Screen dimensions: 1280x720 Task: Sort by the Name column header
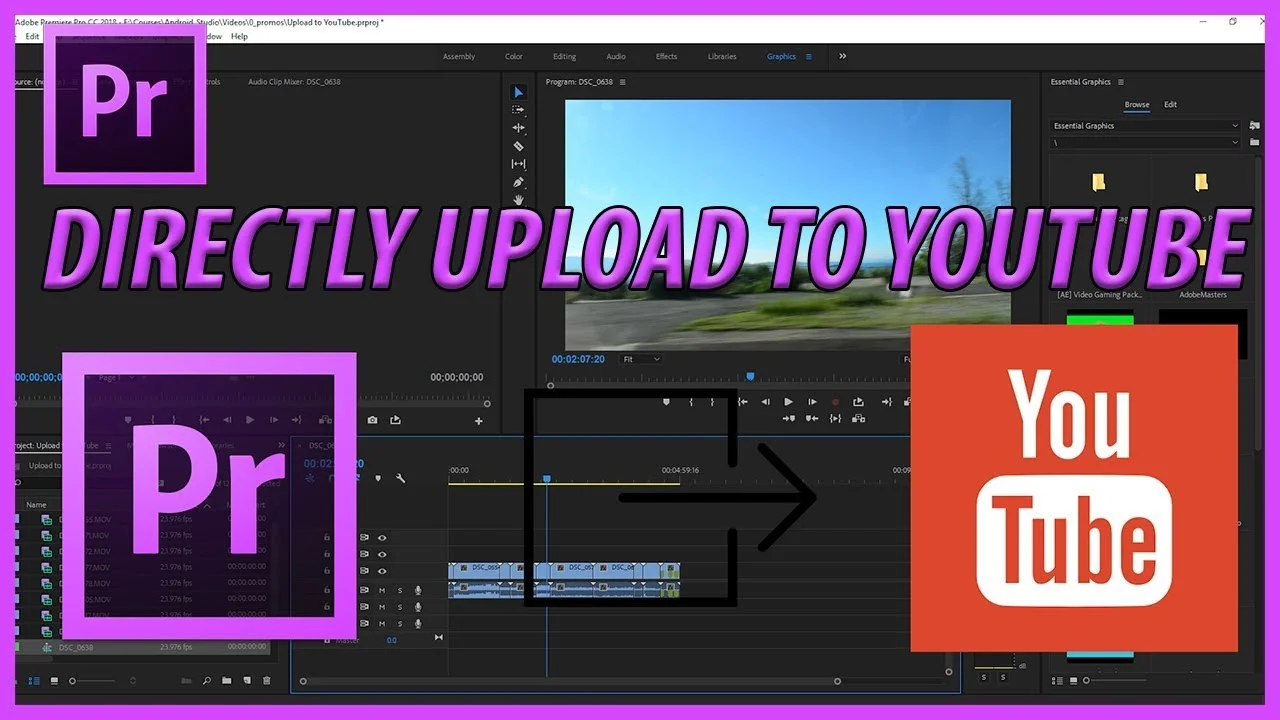(x=36, y=505)
